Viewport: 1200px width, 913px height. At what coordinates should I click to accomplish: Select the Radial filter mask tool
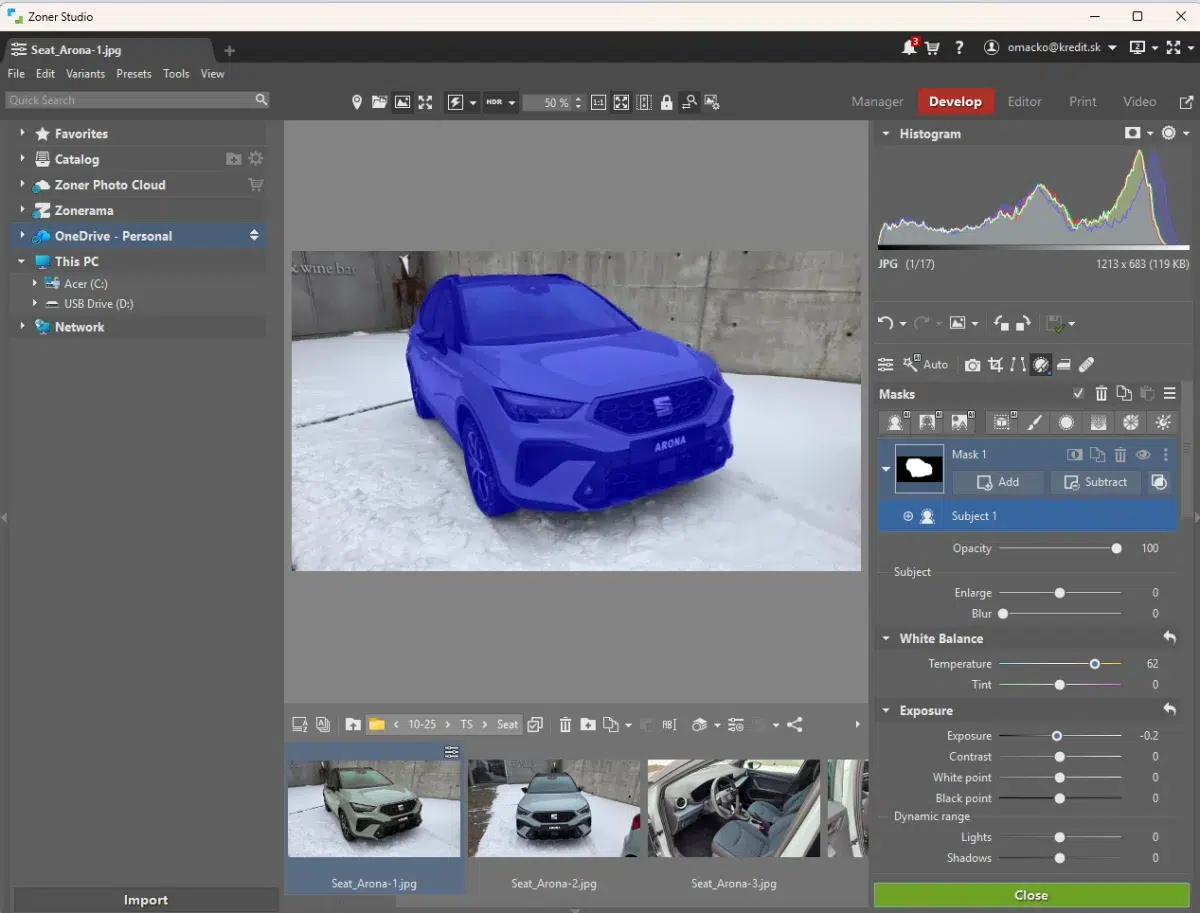click(1066, 423)
